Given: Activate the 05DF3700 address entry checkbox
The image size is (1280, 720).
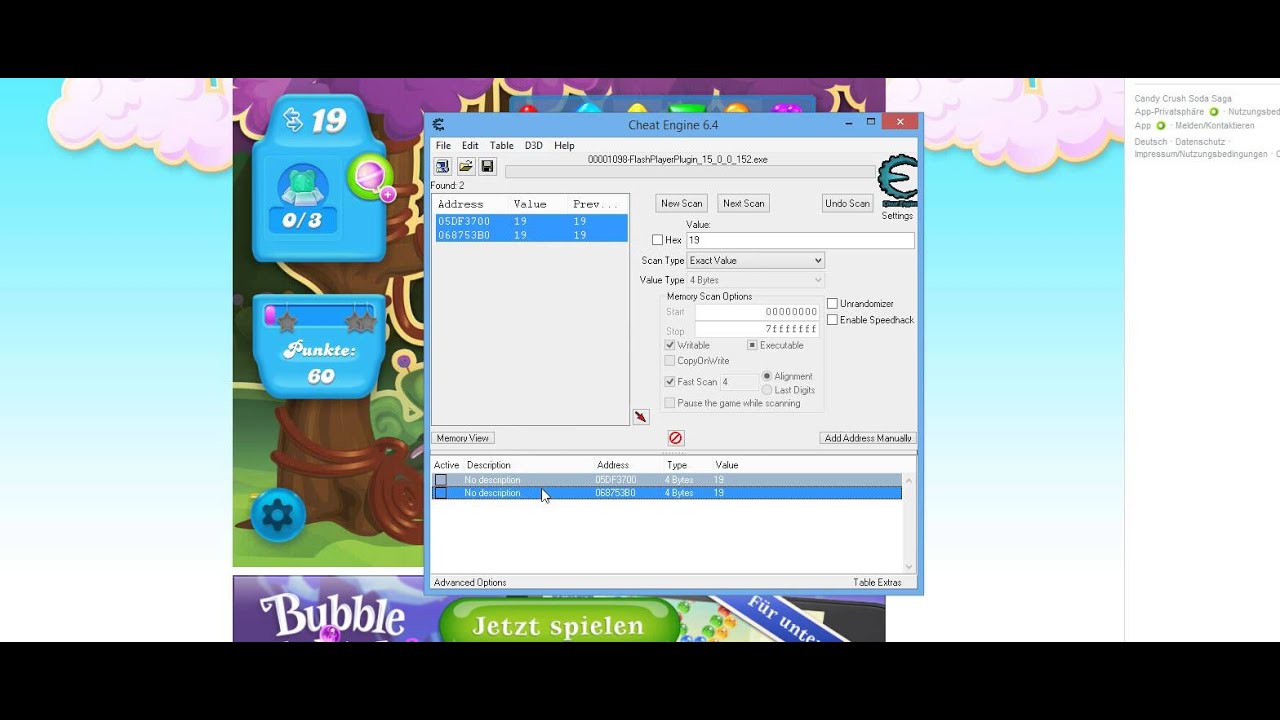Looking at the screenshot, I should tap(440, 480).
